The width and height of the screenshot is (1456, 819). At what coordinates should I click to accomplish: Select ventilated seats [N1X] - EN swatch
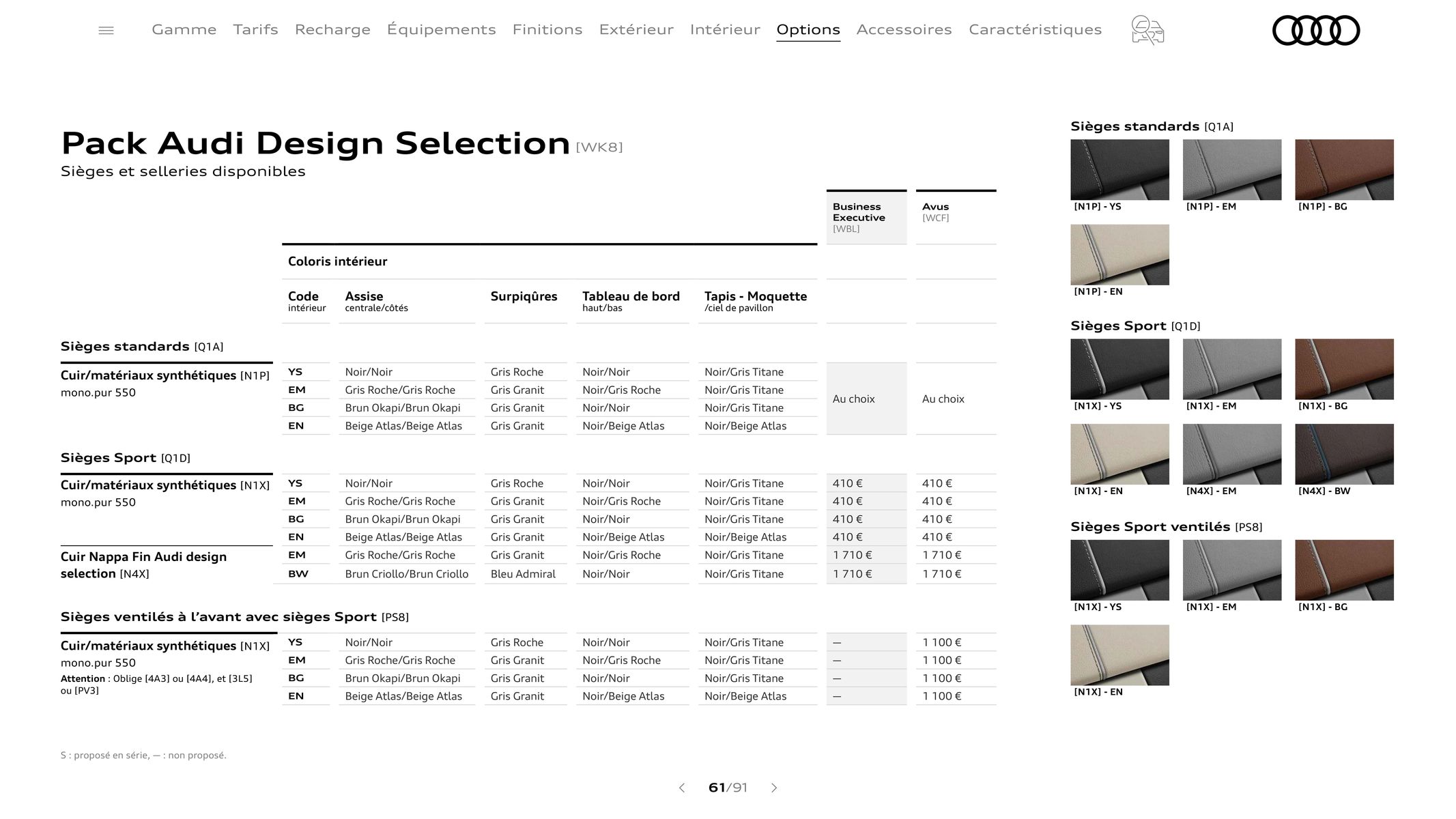click(x=1119, y=655)
